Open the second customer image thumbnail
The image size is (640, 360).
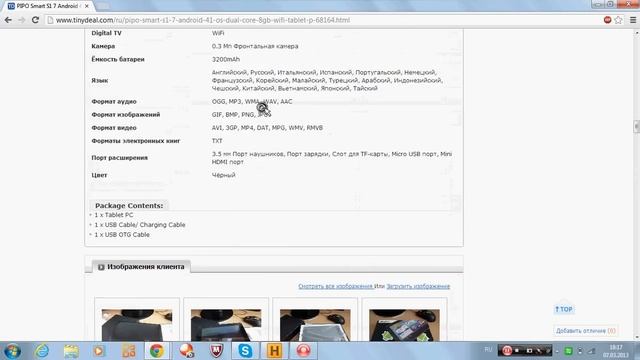(x=226, y=325)
